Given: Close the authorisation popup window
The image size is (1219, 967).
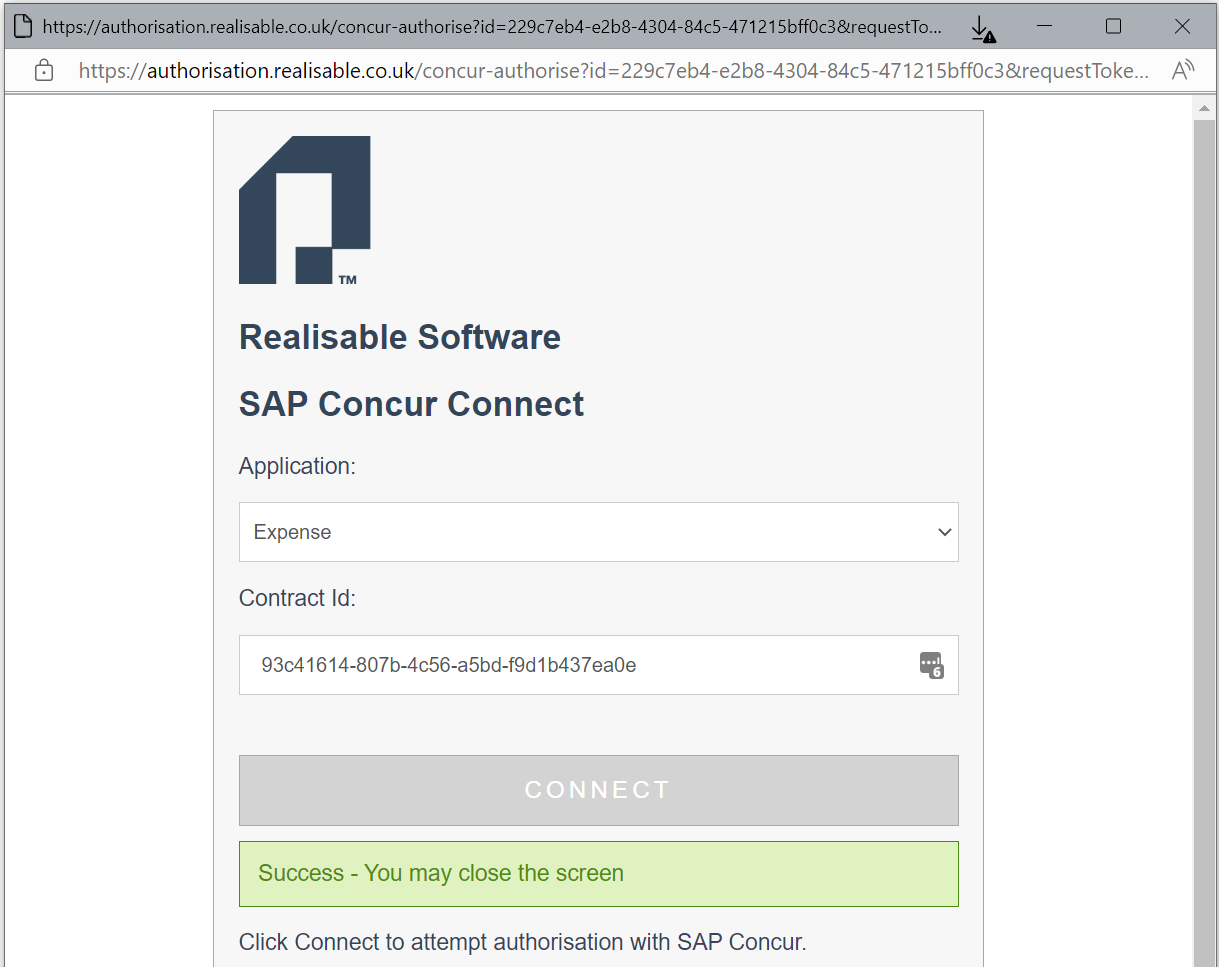Looking at the screenshot, I should pyautogui.click(x=1182, y=27).
